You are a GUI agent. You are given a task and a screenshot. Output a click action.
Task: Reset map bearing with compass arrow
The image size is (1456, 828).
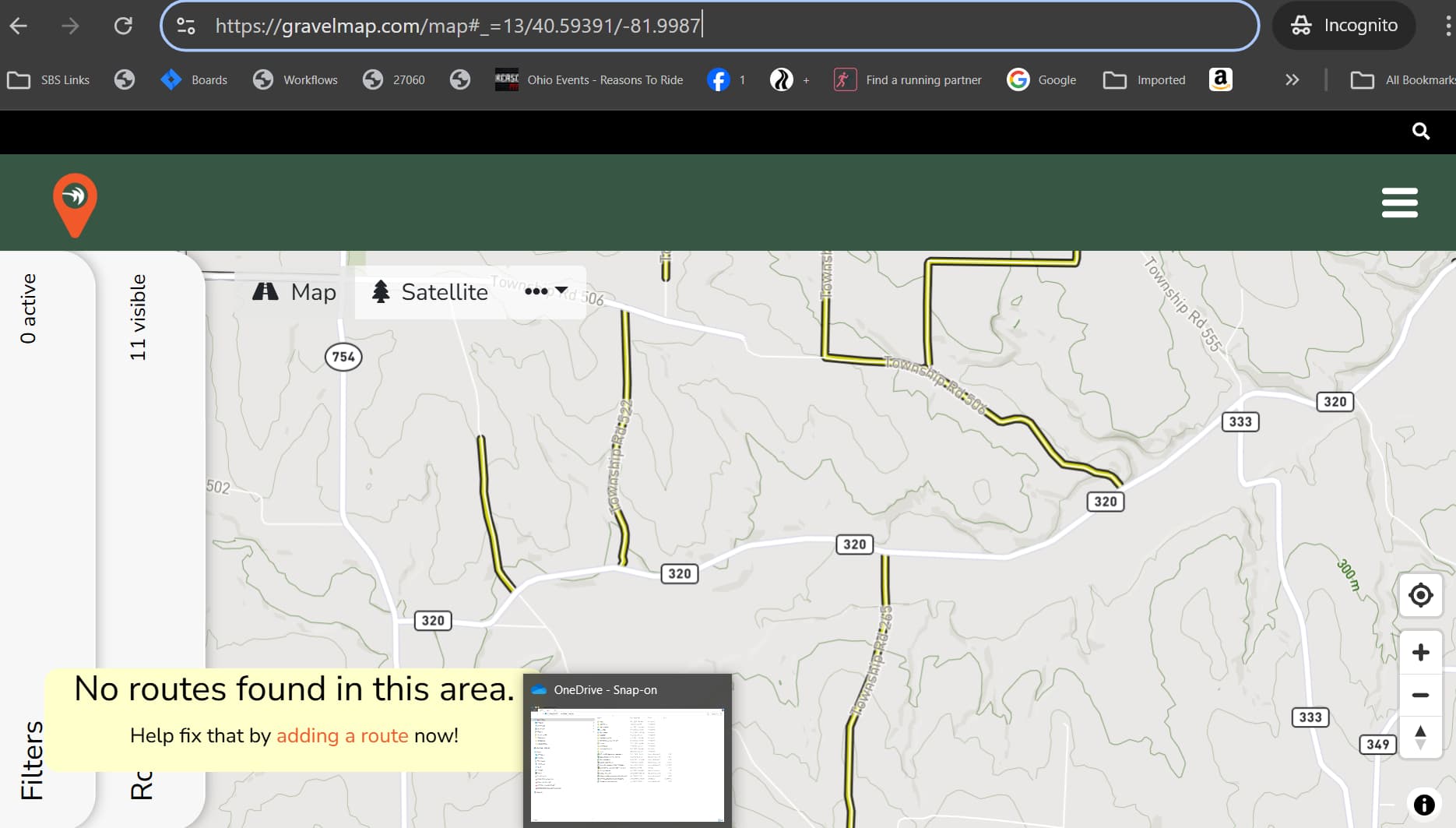click(1420, 737)
